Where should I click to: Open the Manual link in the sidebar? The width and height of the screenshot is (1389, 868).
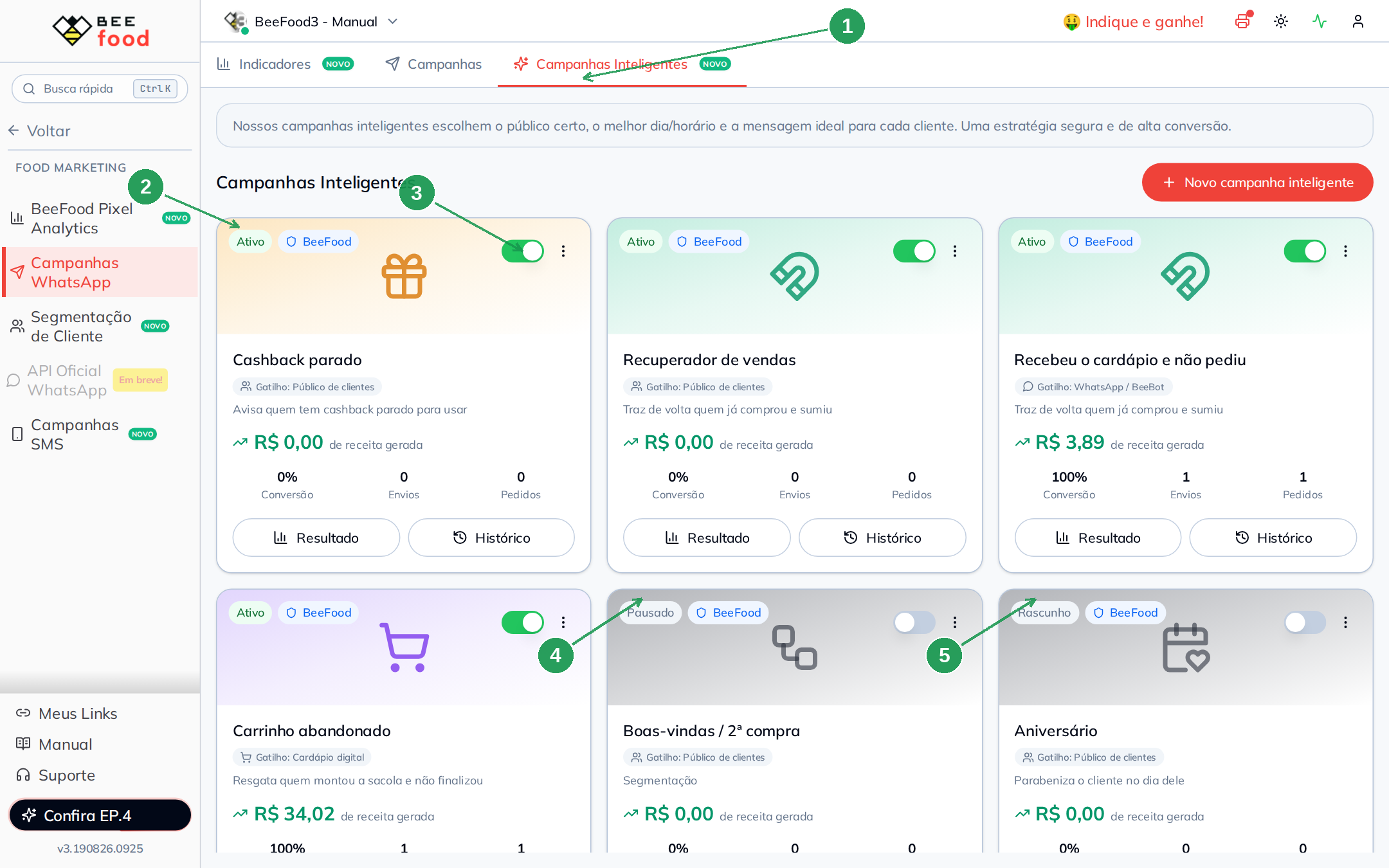coord(54,744)
